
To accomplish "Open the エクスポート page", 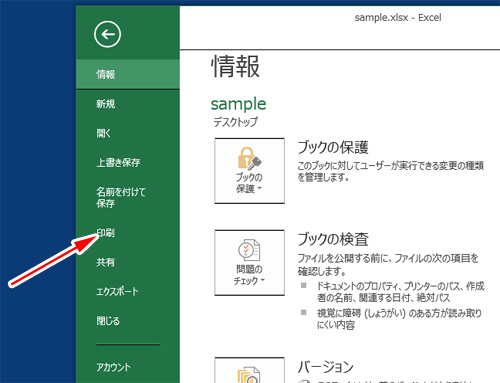I will 128,292.
